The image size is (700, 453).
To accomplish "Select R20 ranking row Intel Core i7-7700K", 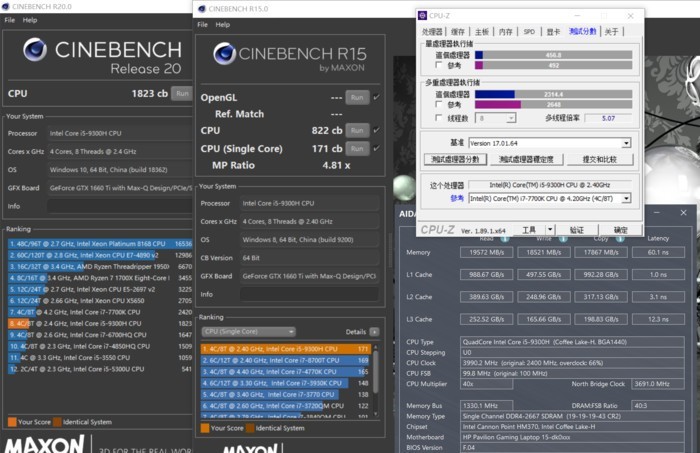I will click(100, 312).
